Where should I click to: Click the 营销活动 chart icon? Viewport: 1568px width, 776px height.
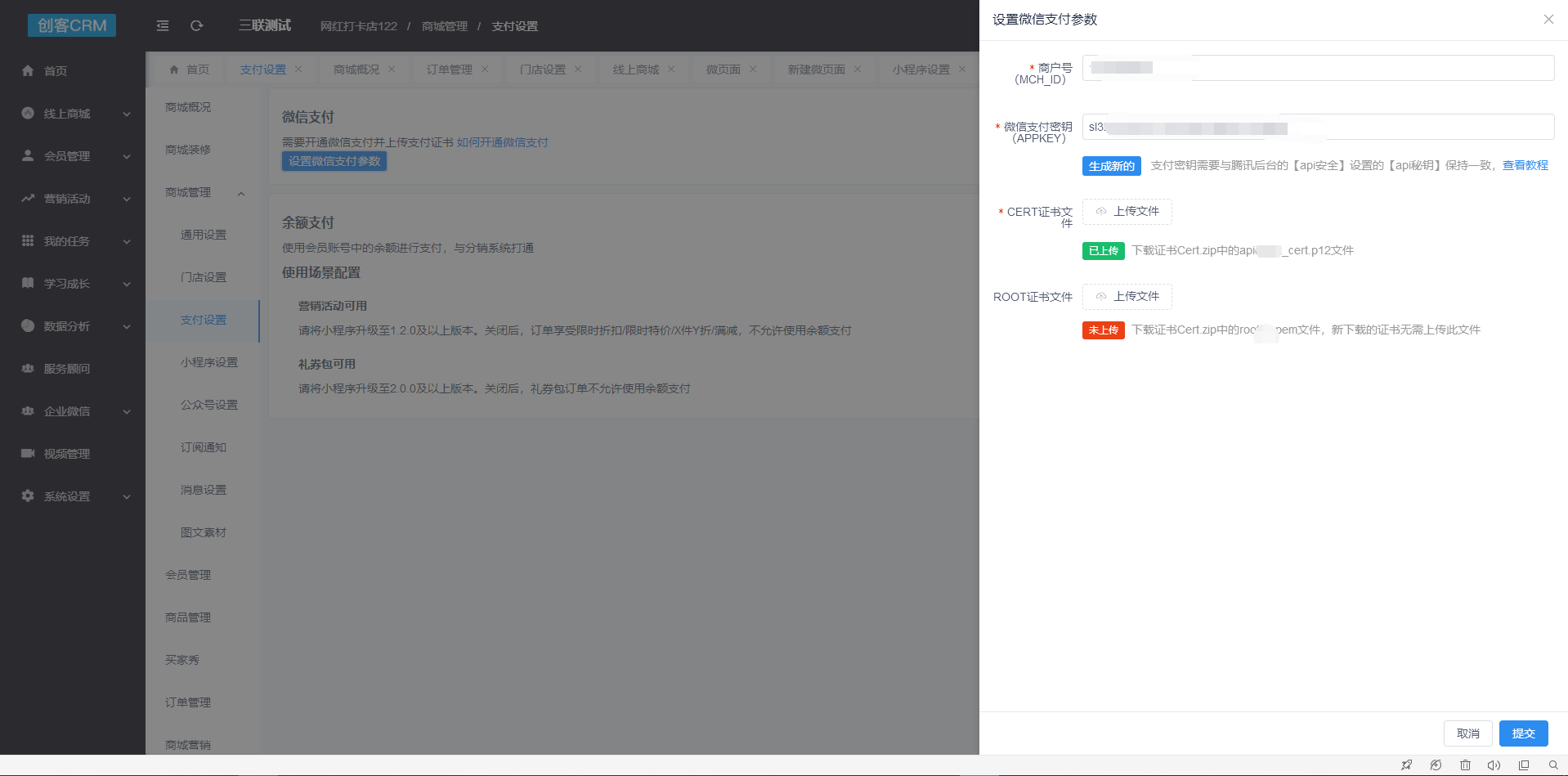coord(28,199)
